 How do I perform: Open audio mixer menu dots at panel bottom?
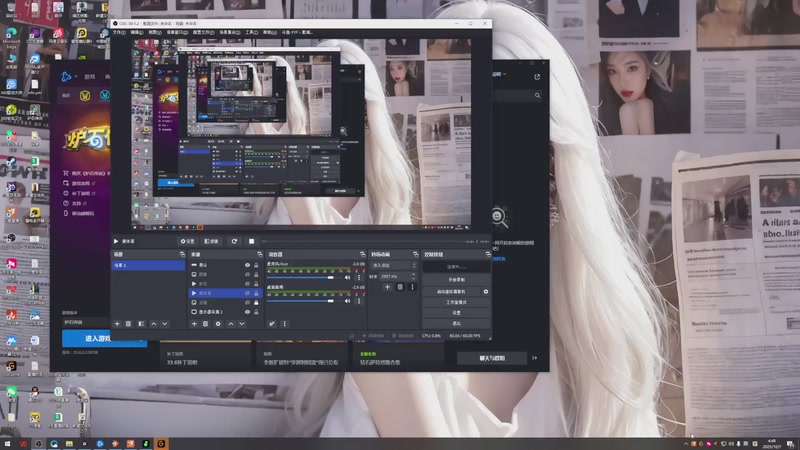coord(285,324)
